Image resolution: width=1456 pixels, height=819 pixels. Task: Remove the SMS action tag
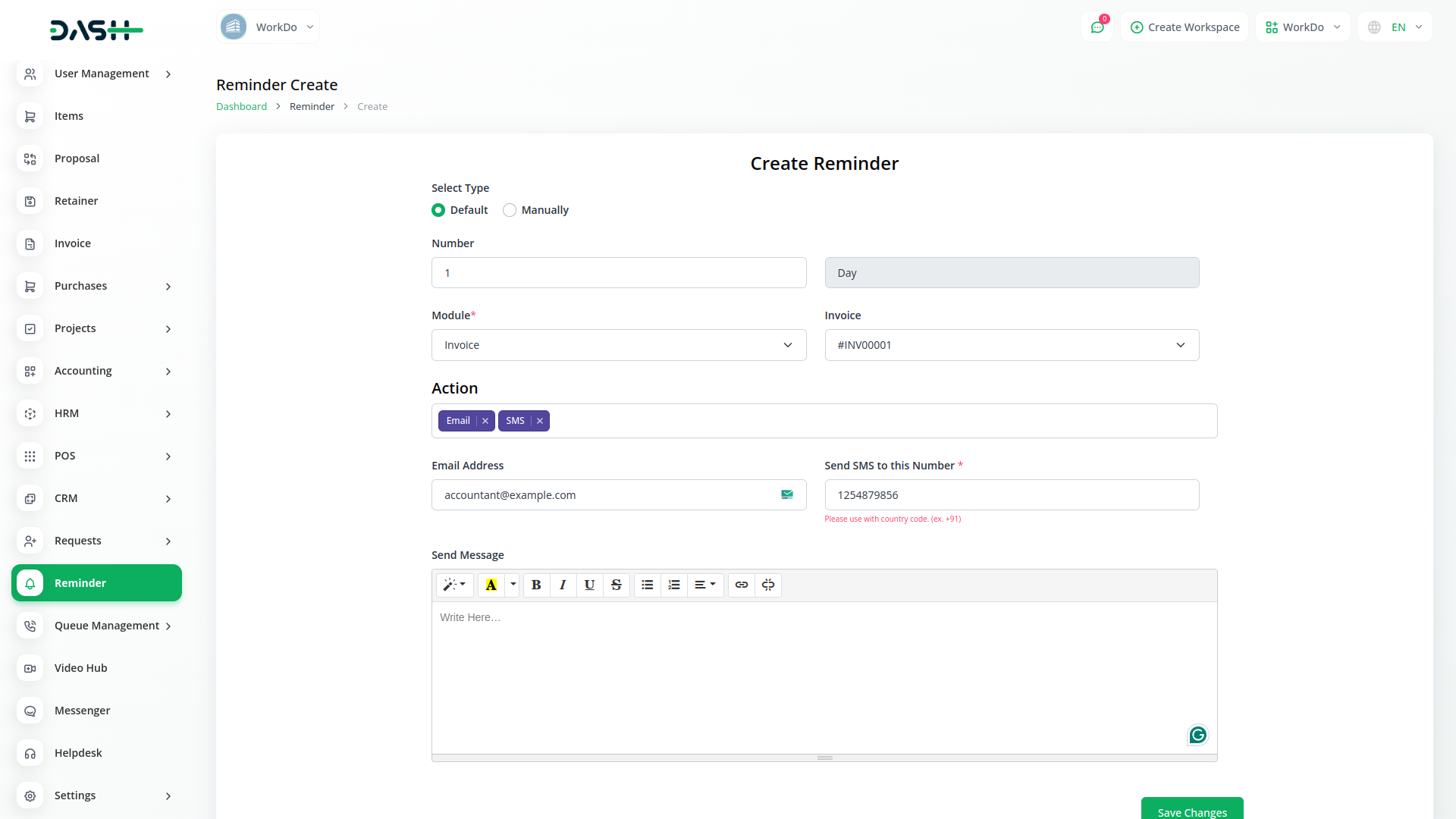tap(540, 421)
